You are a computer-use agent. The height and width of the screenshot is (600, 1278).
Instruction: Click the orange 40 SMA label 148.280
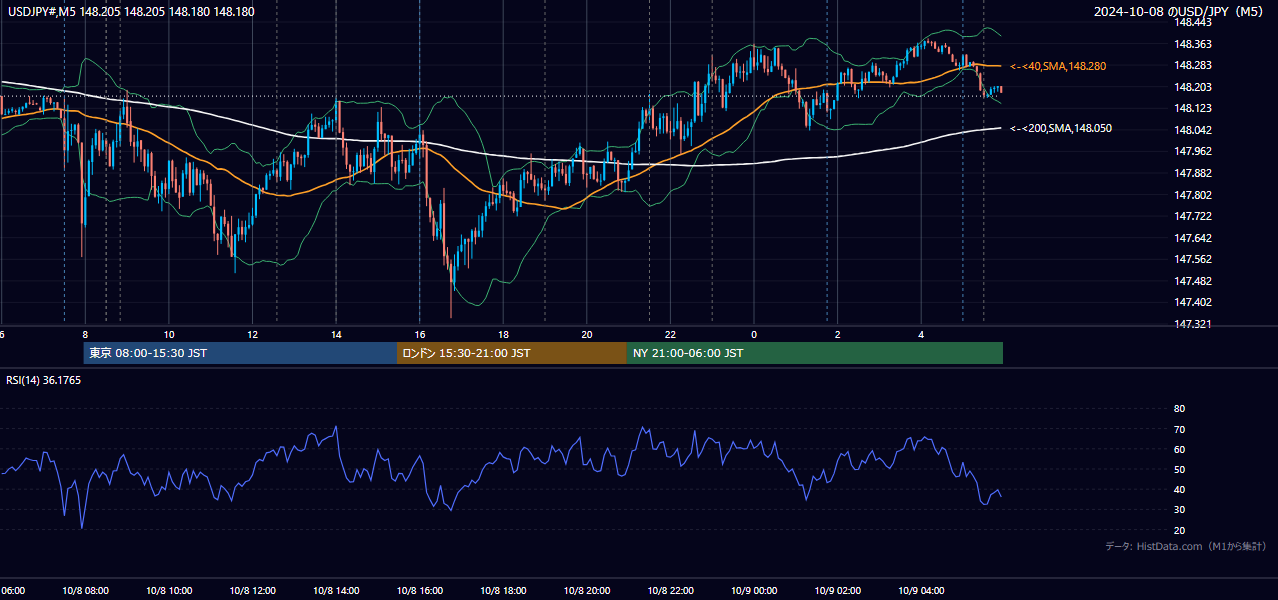coord(1058,66)
